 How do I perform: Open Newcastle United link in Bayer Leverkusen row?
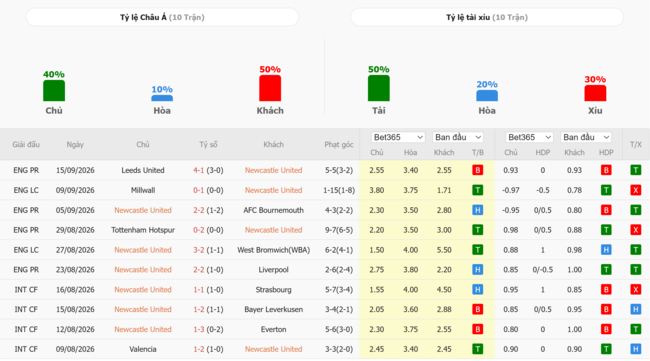pyautogui.click(x=143, y=310)
